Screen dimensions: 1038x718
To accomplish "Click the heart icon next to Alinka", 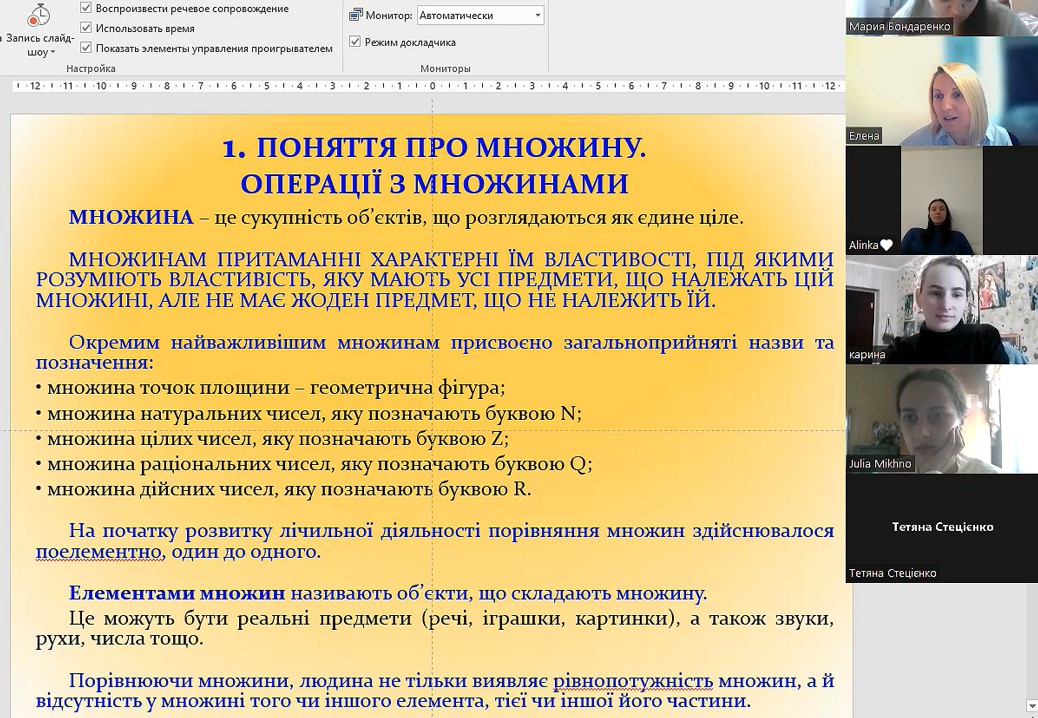I will 886,246.
